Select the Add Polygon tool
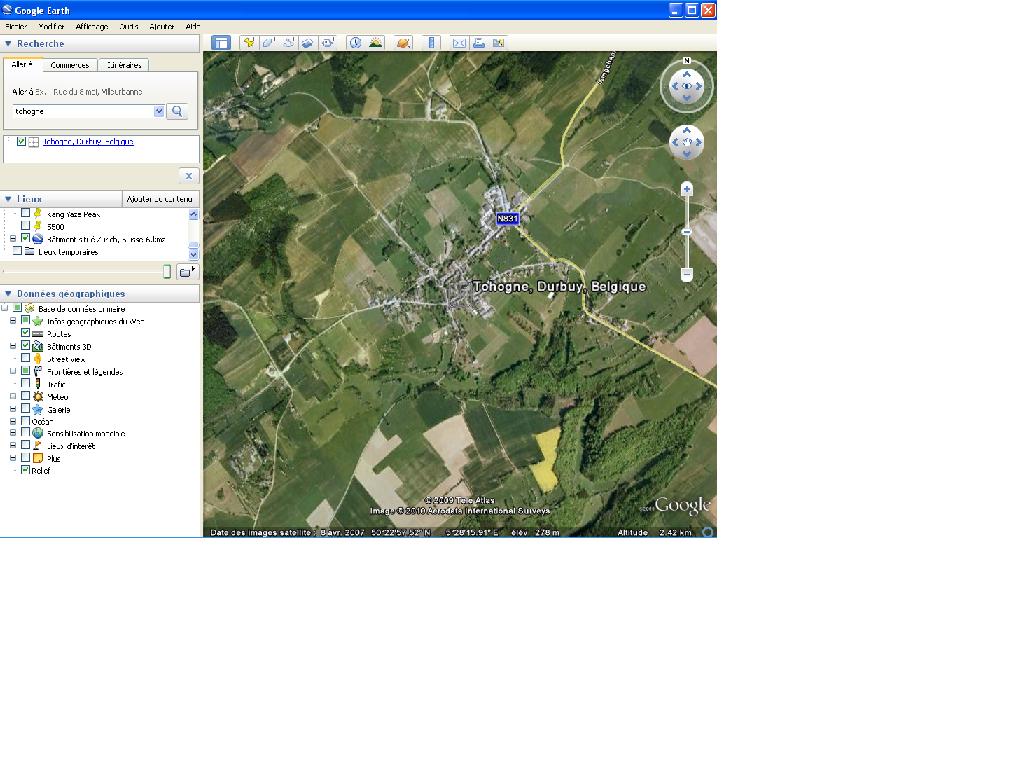The height and width of the screenshot is (768, 1024). 268,43
